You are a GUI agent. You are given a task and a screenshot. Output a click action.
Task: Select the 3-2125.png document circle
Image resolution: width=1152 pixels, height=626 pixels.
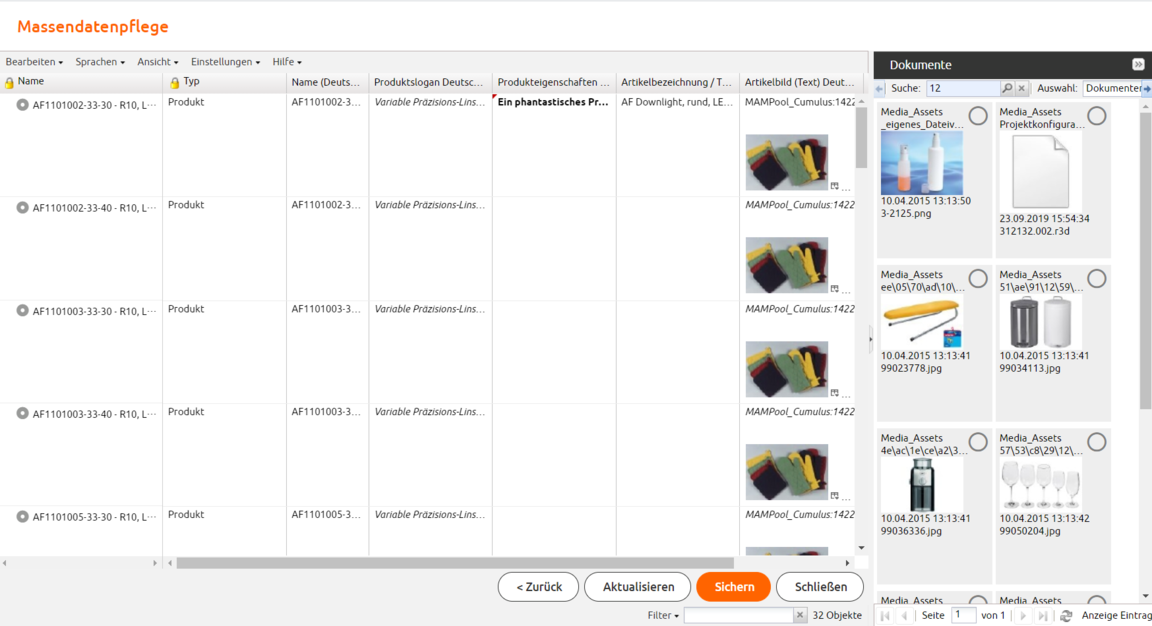pyautogui.click(x=978, y=115)
